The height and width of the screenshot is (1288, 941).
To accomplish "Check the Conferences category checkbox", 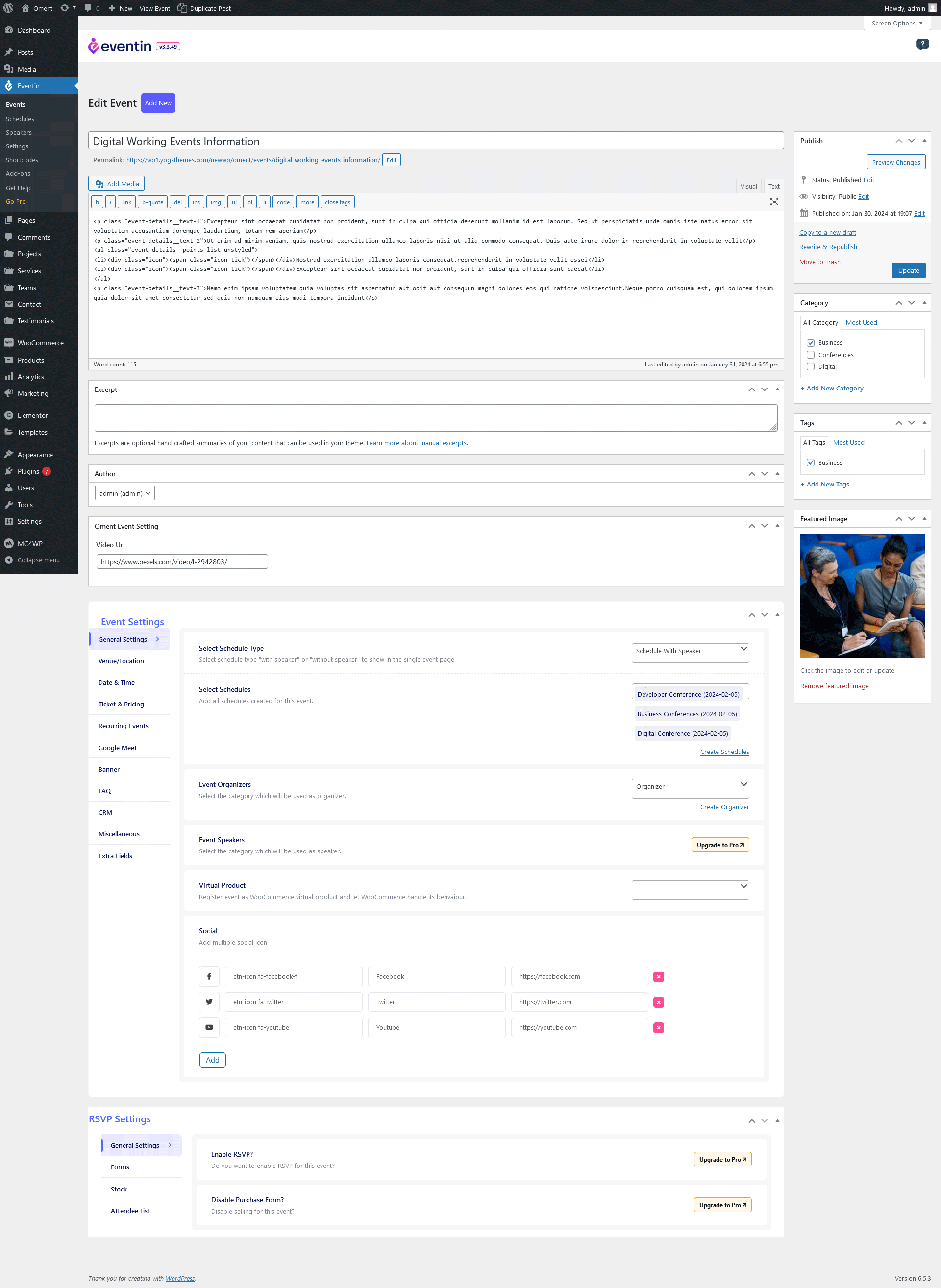I will pos(811,355).
